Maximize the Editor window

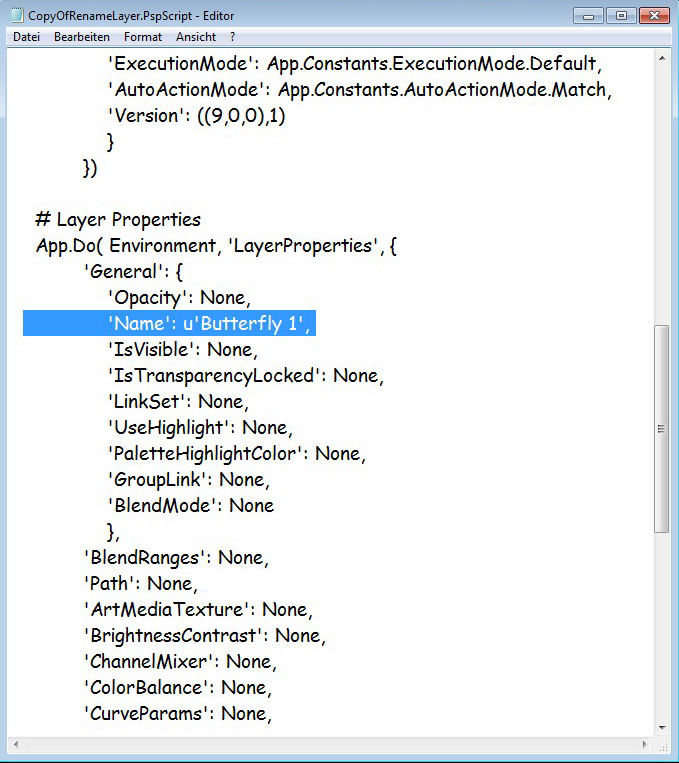coord(621,16)
